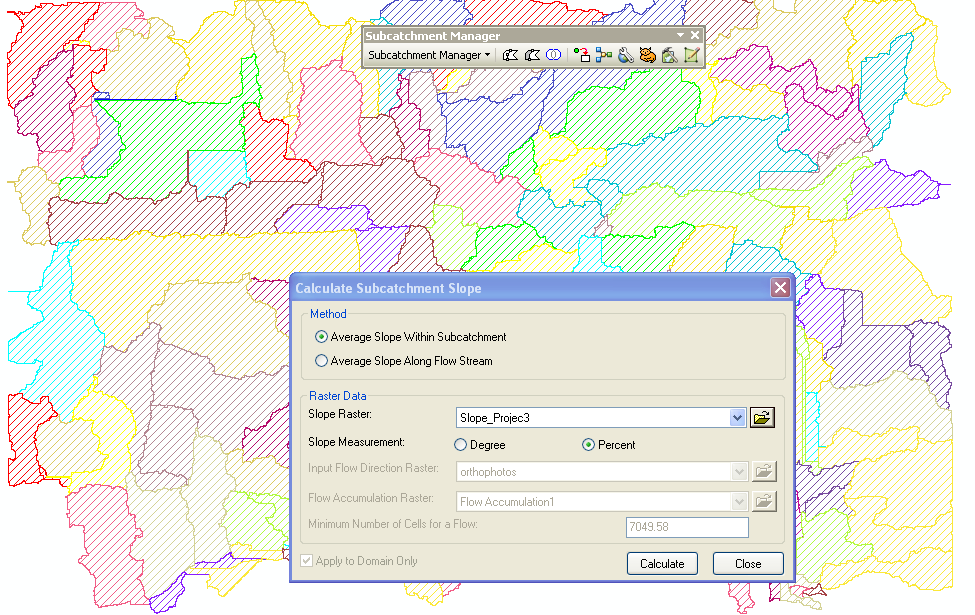Open the browse folder for Slope Raster
975x615 pixels.
coord(762,417)
